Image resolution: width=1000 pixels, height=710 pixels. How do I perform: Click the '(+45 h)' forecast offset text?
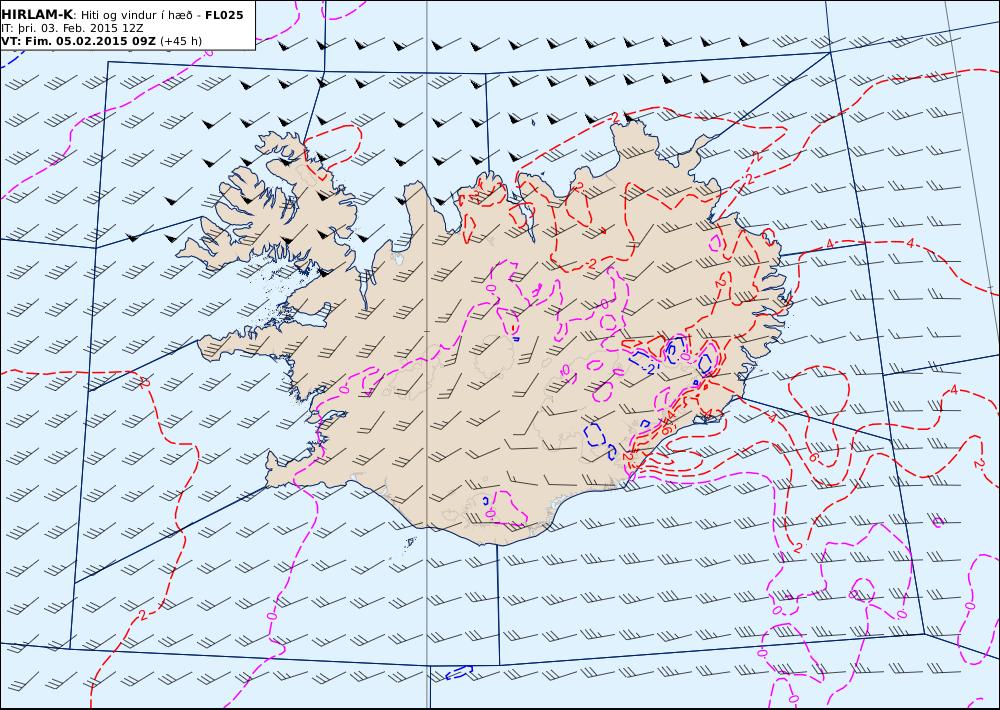click(x=180, y=41)
